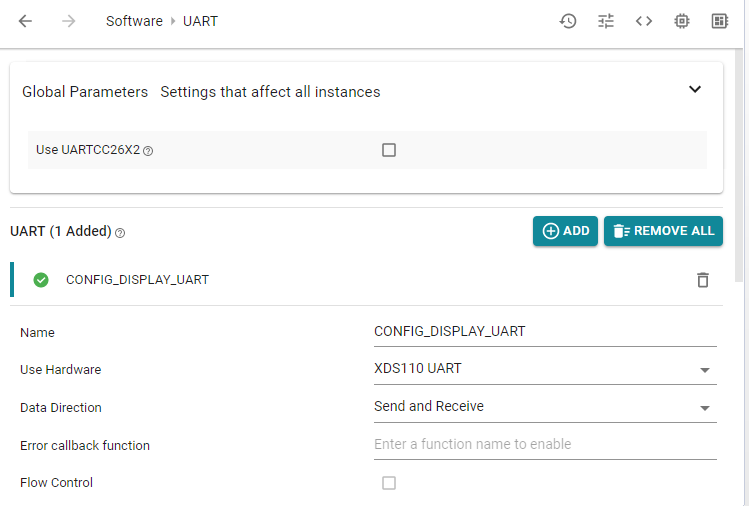Screen dimensions: 749x506
Task: Click help icon beside UART (1 Added)
Action: [120, 233]
